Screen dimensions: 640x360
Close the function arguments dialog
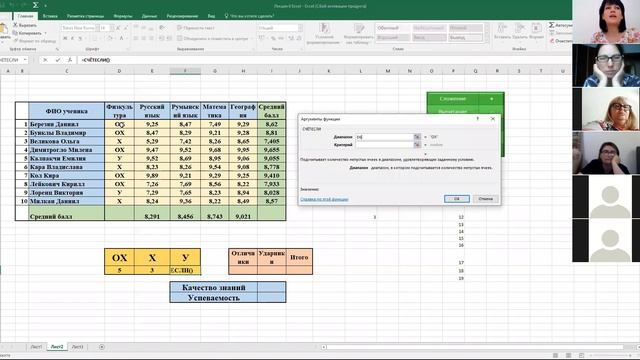point(493,119)
